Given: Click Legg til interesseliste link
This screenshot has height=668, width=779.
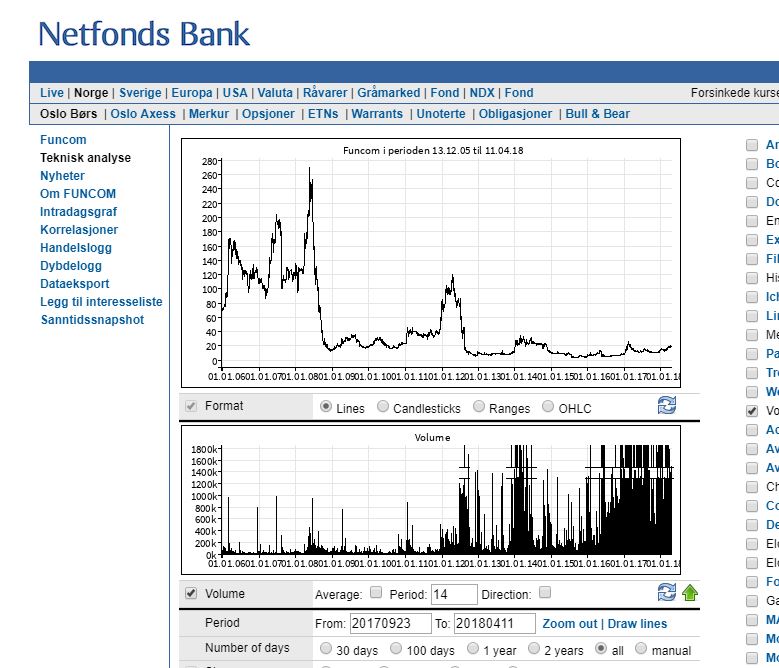Looking at the screenshot, I should pos(101,301).
